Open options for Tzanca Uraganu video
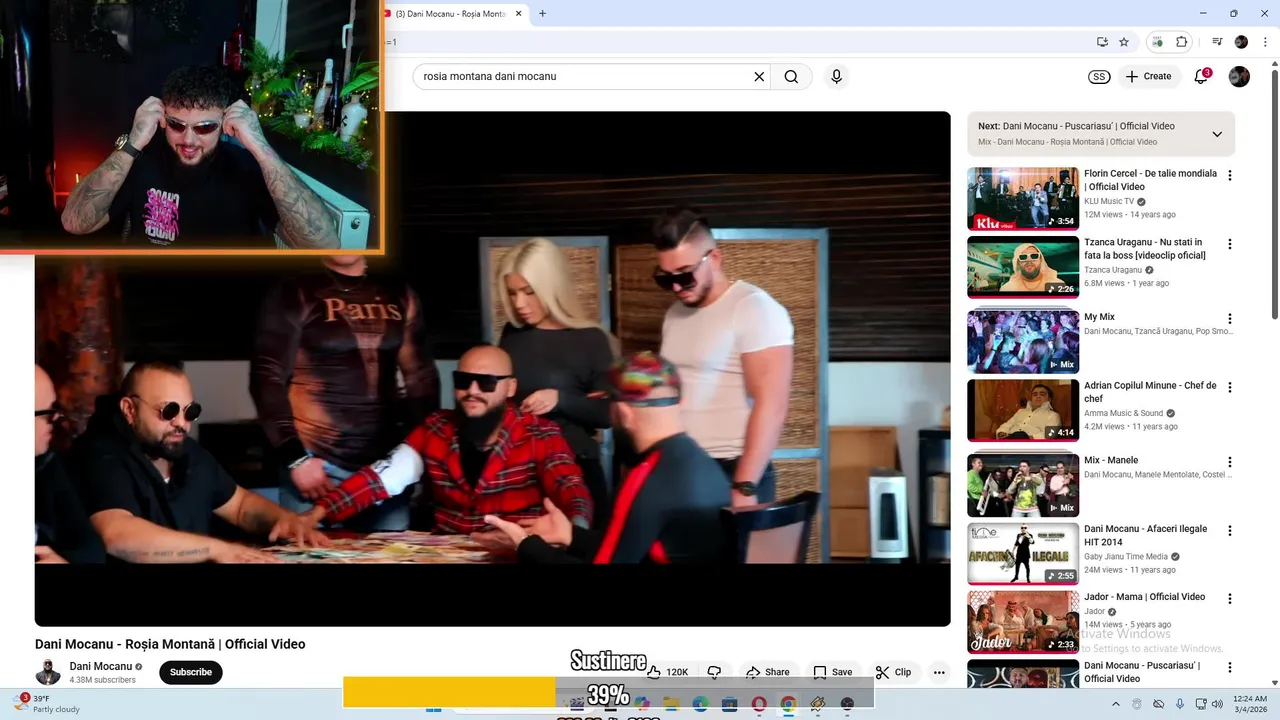Image resolution: width=1280 pixels, height=720 pixels. click(1230, 244)
